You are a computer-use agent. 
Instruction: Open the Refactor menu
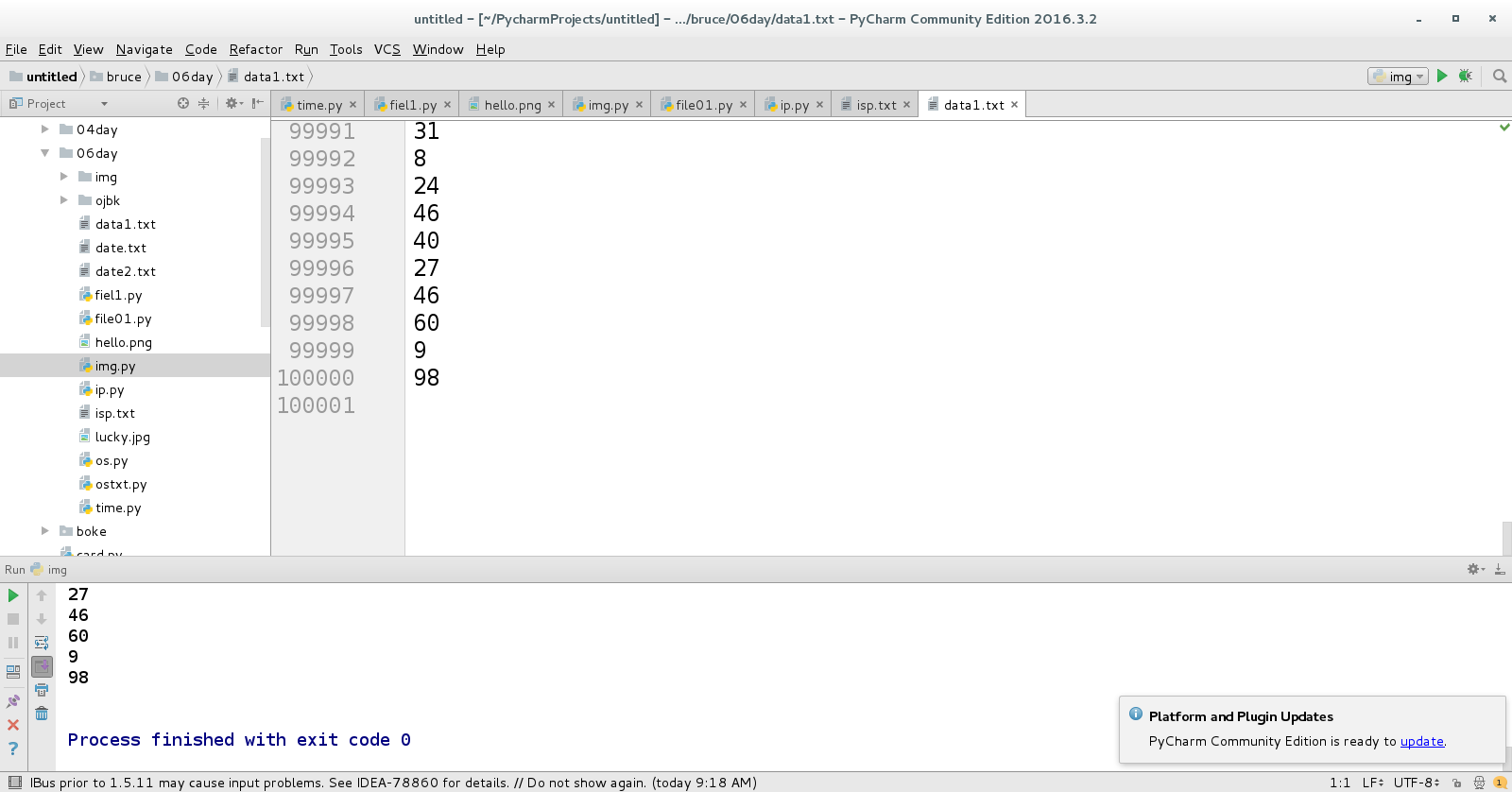click(255, 49)
